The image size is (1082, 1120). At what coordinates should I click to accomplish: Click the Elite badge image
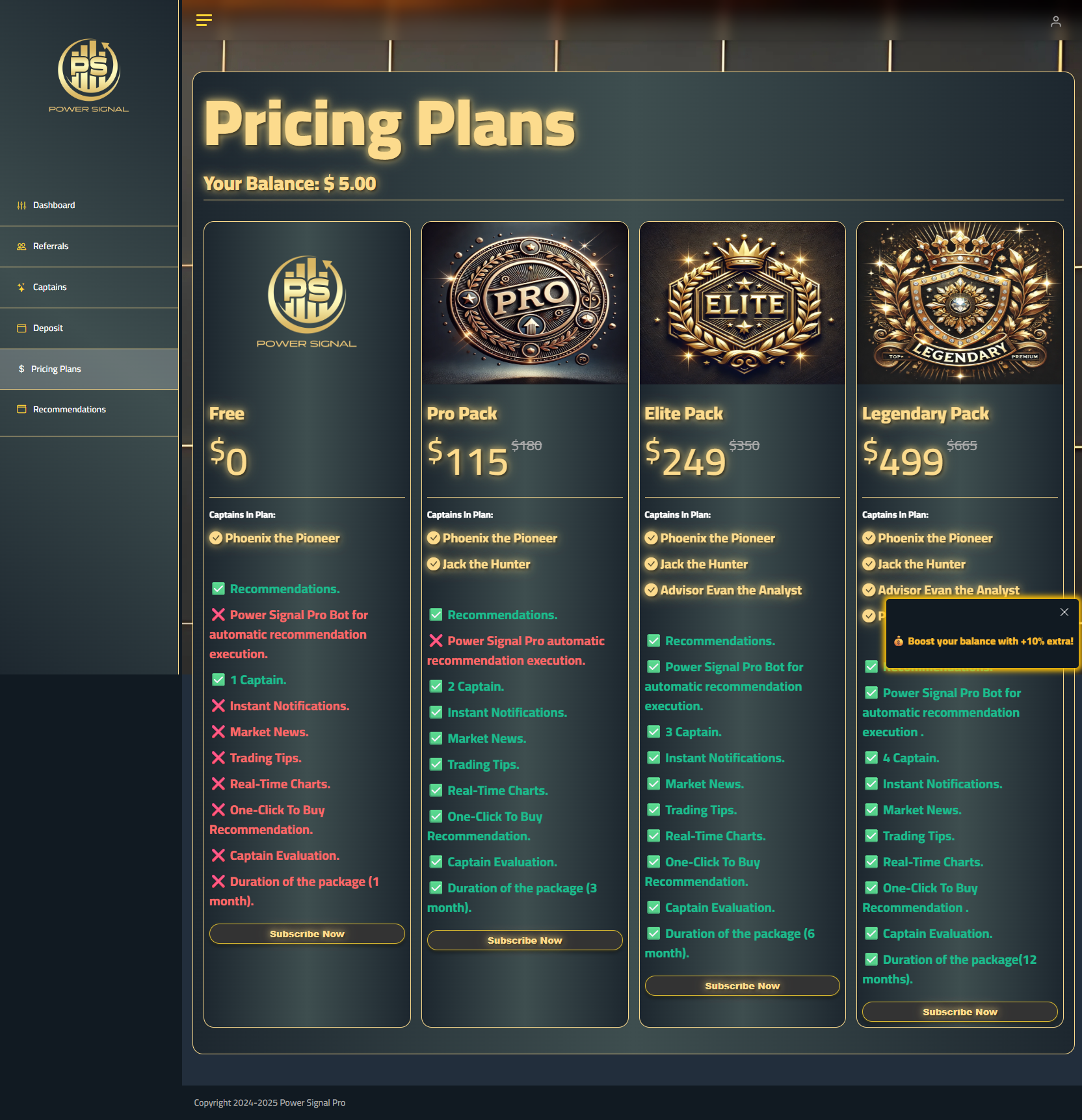click(742, 303)
